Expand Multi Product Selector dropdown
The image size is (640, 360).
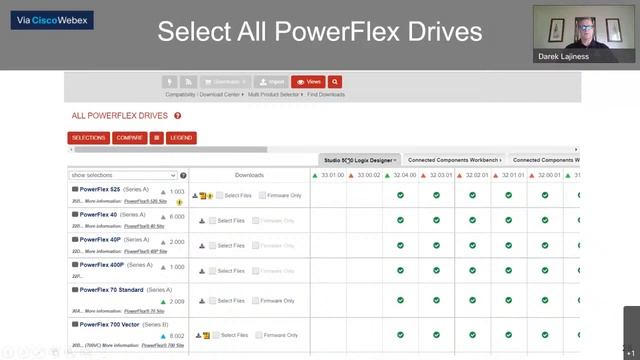(276, 94)
